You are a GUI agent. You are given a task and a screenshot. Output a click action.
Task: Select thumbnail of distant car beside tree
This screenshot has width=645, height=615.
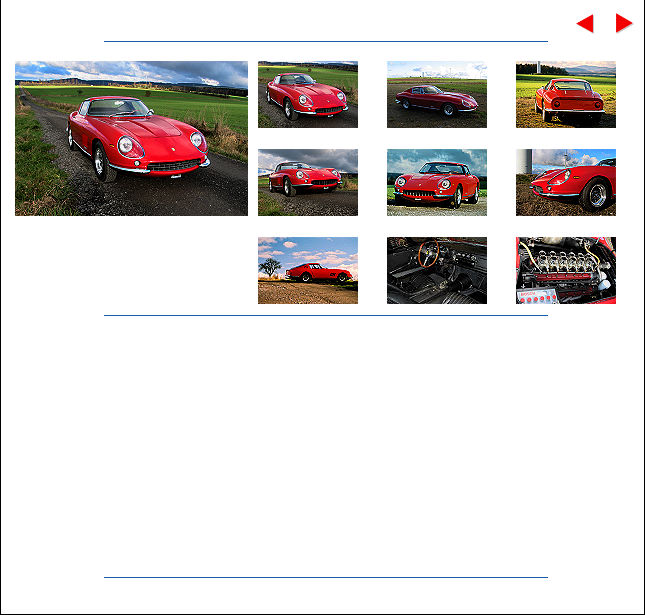pyautogui.click(x=308, y=270)
